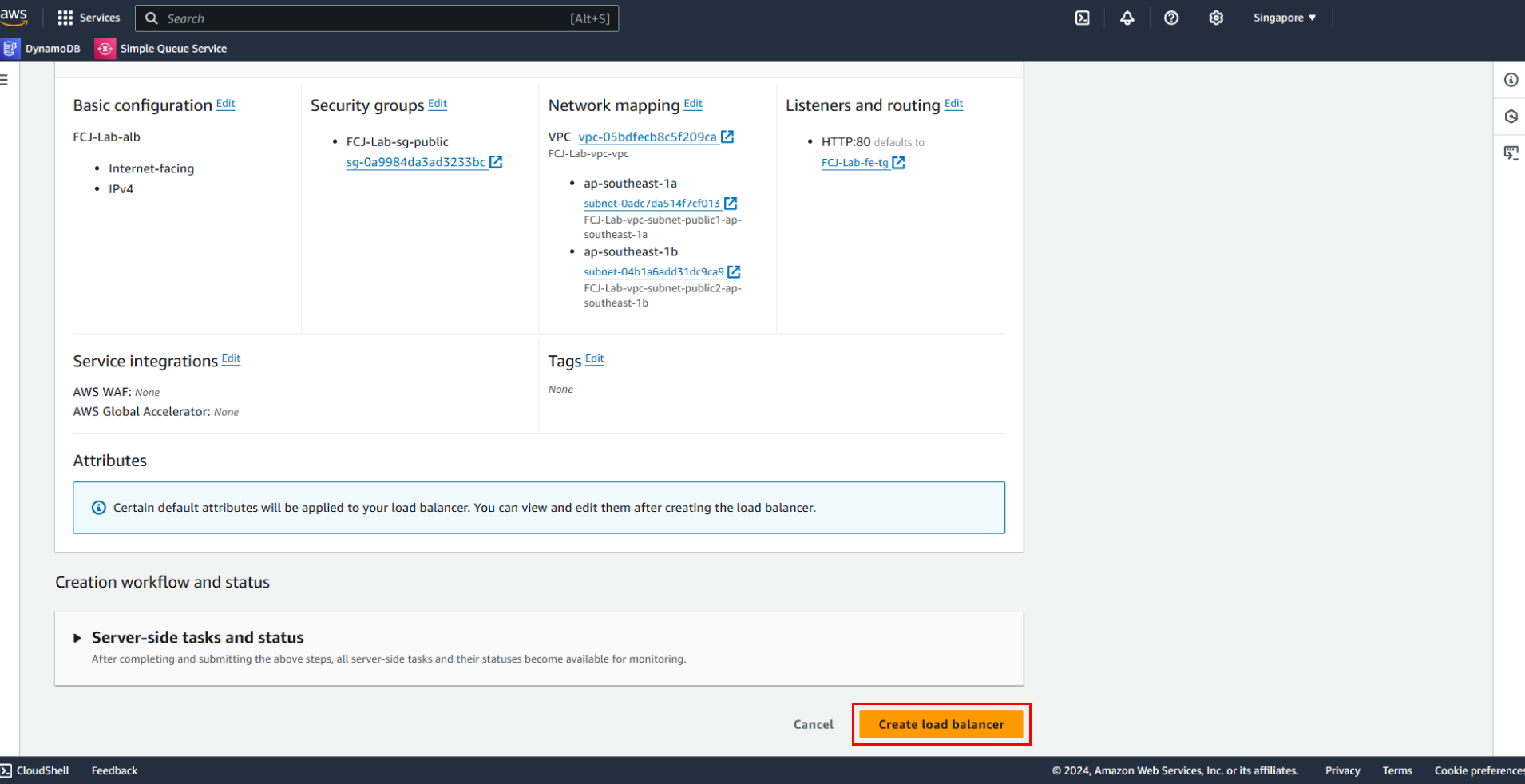Open the Terms link in the footer

tap(1397, 770)
